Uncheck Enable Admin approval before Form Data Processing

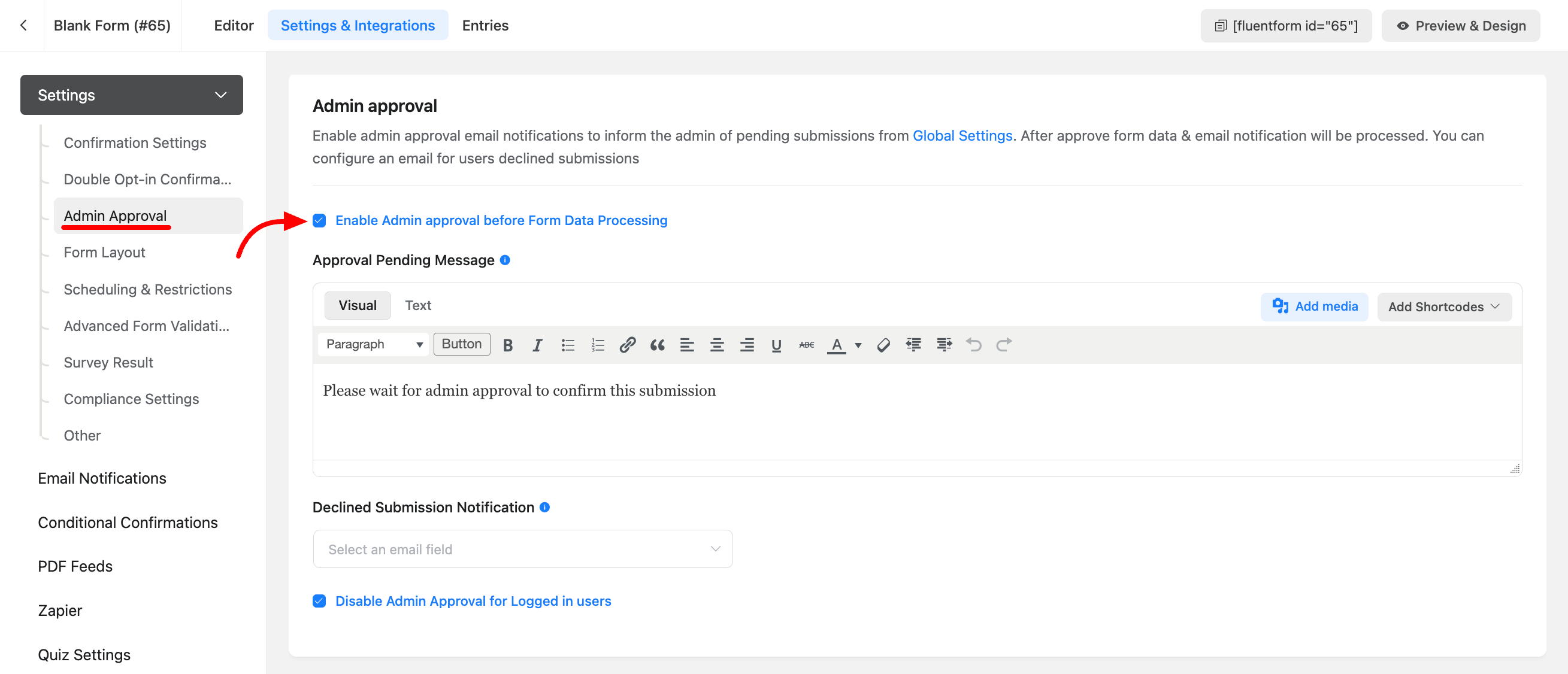[319, 220]
